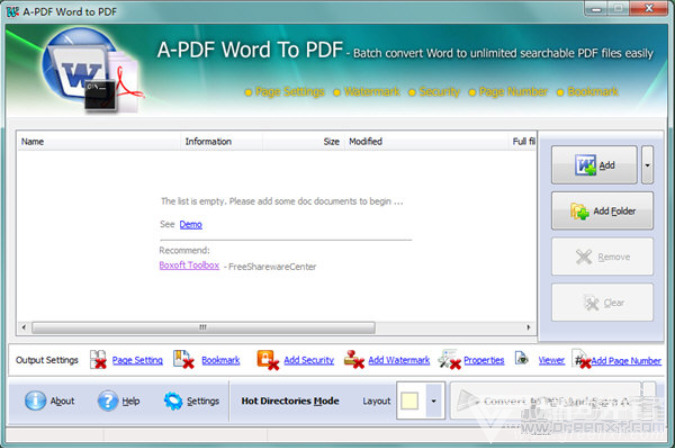
Task: Click the Viewer eye icon
Action: tap(521, 358)
